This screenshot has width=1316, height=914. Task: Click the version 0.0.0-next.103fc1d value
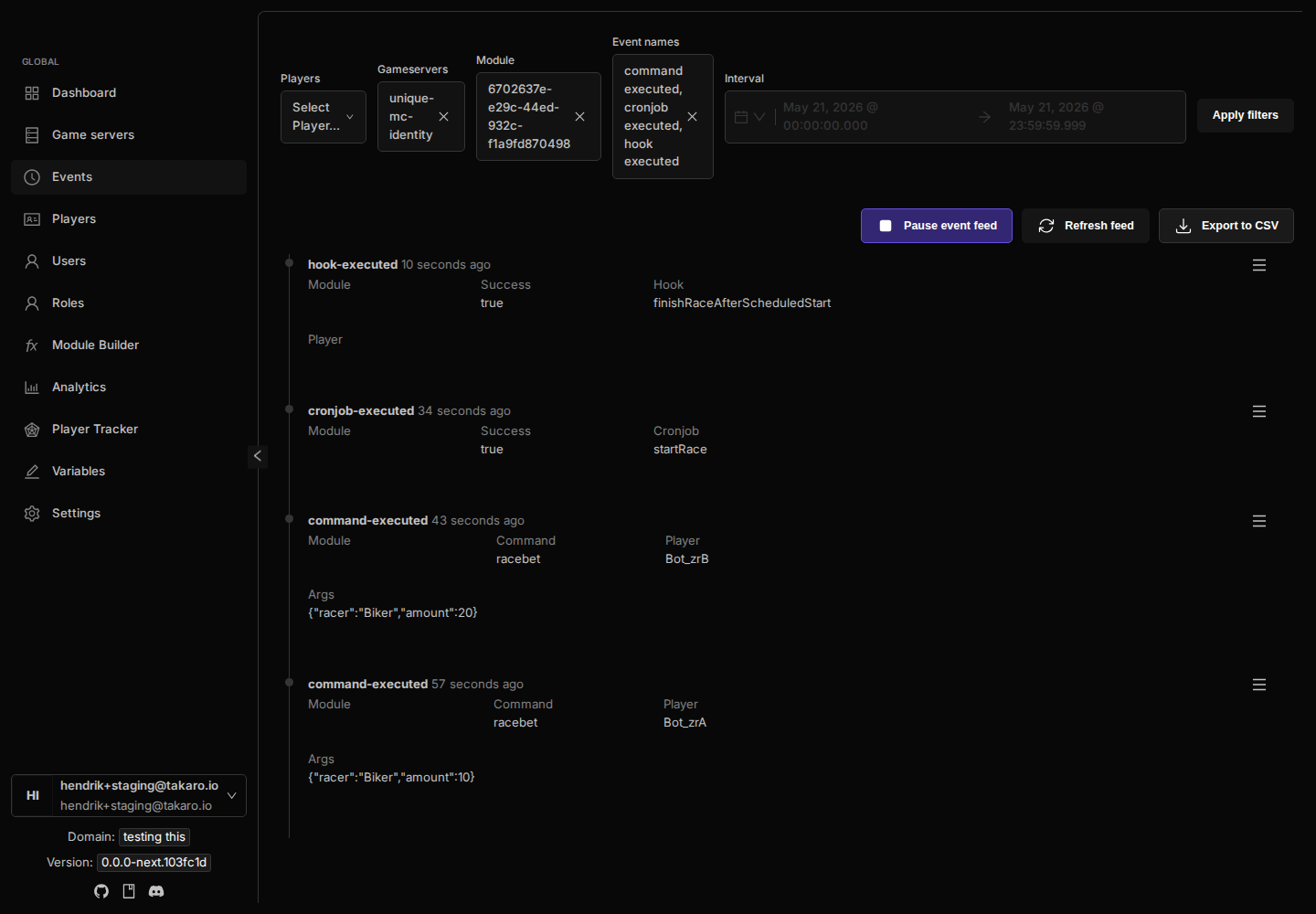154,863
